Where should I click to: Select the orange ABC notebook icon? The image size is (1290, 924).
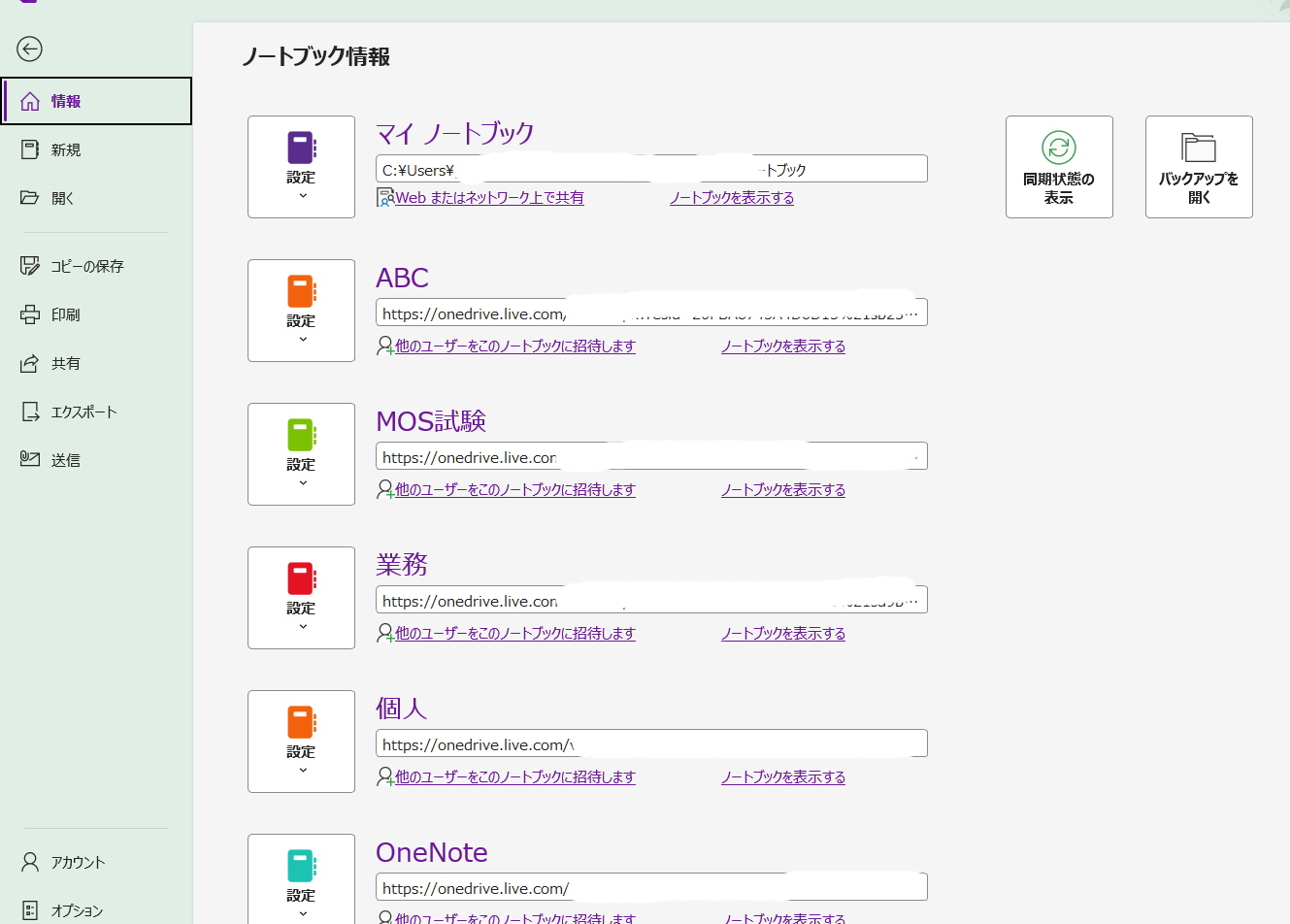click(x=301, y=287)
